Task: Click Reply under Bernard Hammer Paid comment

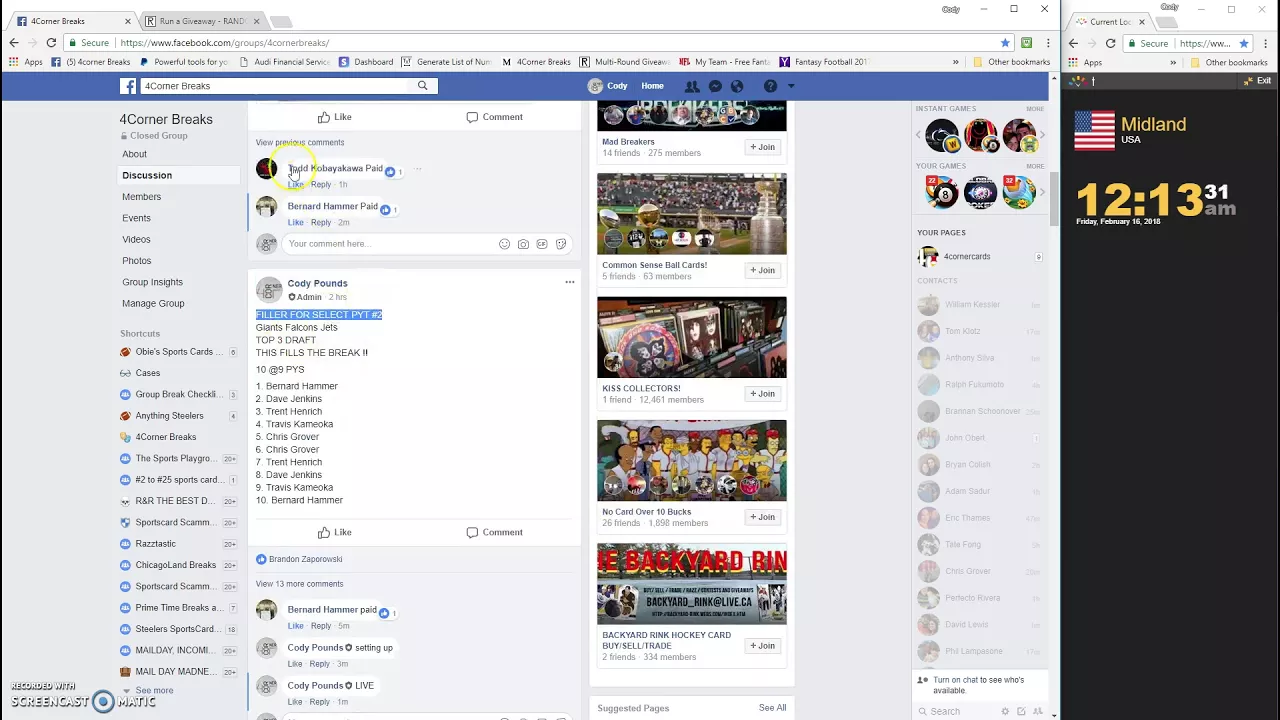Action: click(321, 222)
